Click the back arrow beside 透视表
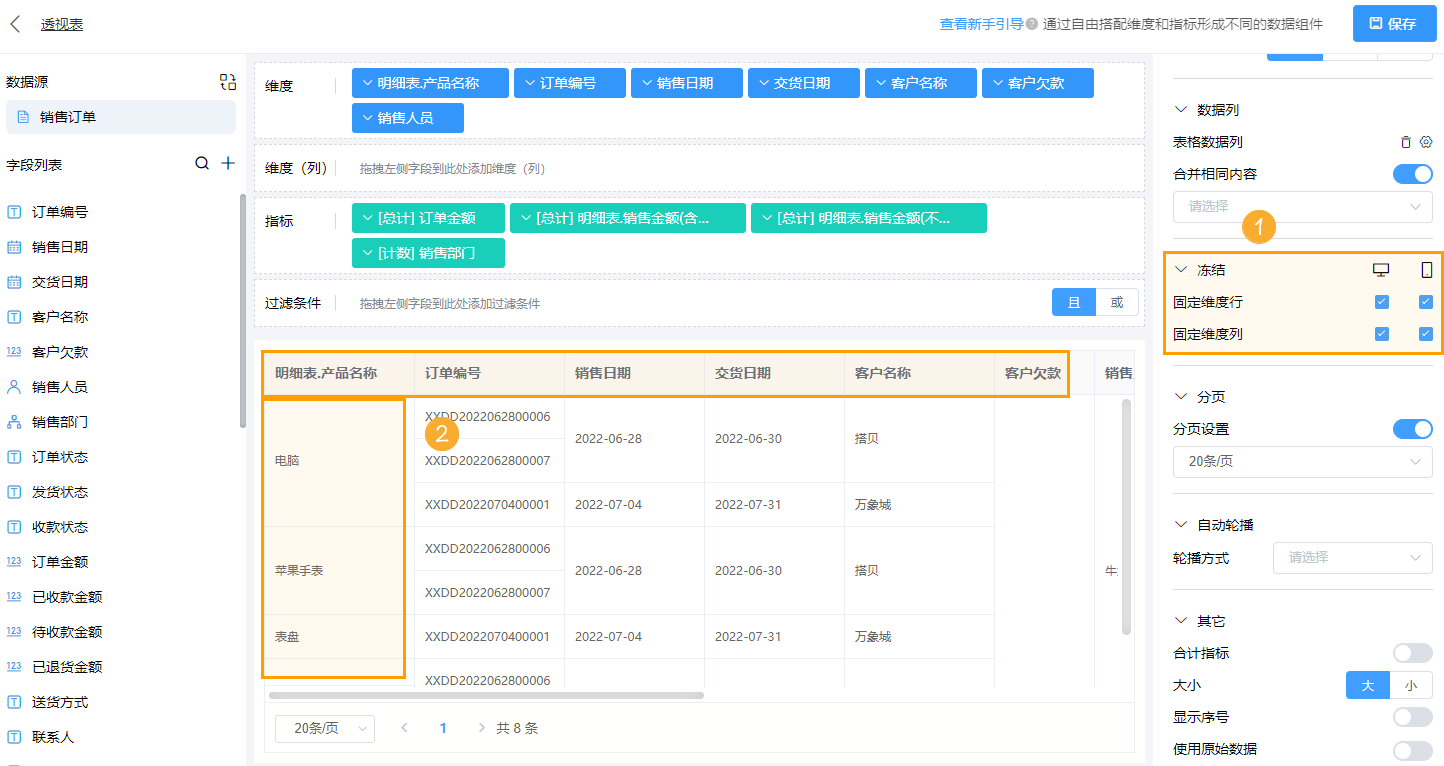 tap(15, 24)
